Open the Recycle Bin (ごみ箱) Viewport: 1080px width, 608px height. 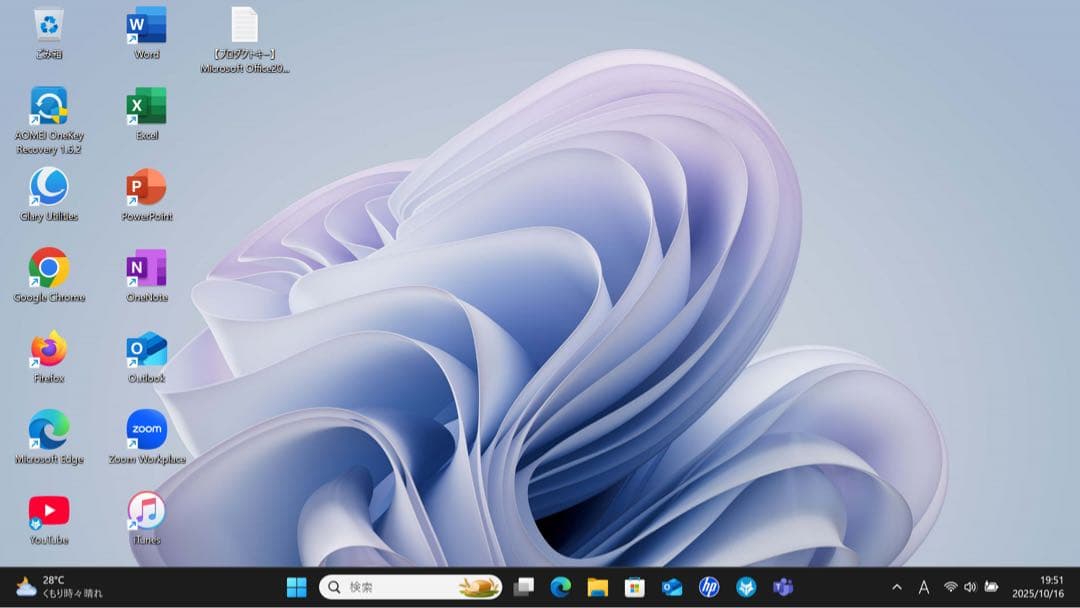pyautogui.click(x=48, y=30)
